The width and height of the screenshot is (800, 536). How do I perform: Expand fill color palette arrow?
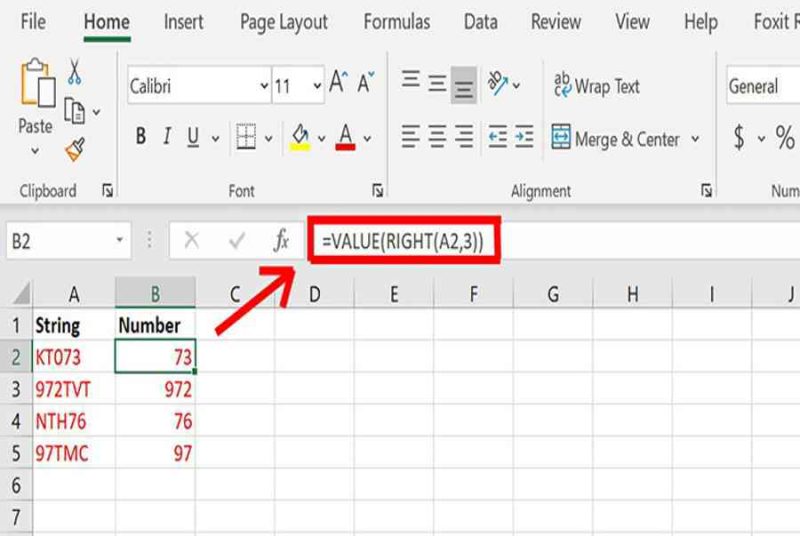(321, 138)
